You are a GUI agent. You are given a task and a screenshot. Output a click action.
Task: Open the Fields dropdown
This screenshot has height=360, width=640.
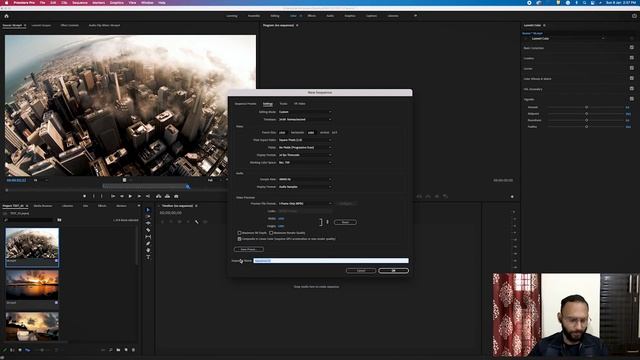305,147
